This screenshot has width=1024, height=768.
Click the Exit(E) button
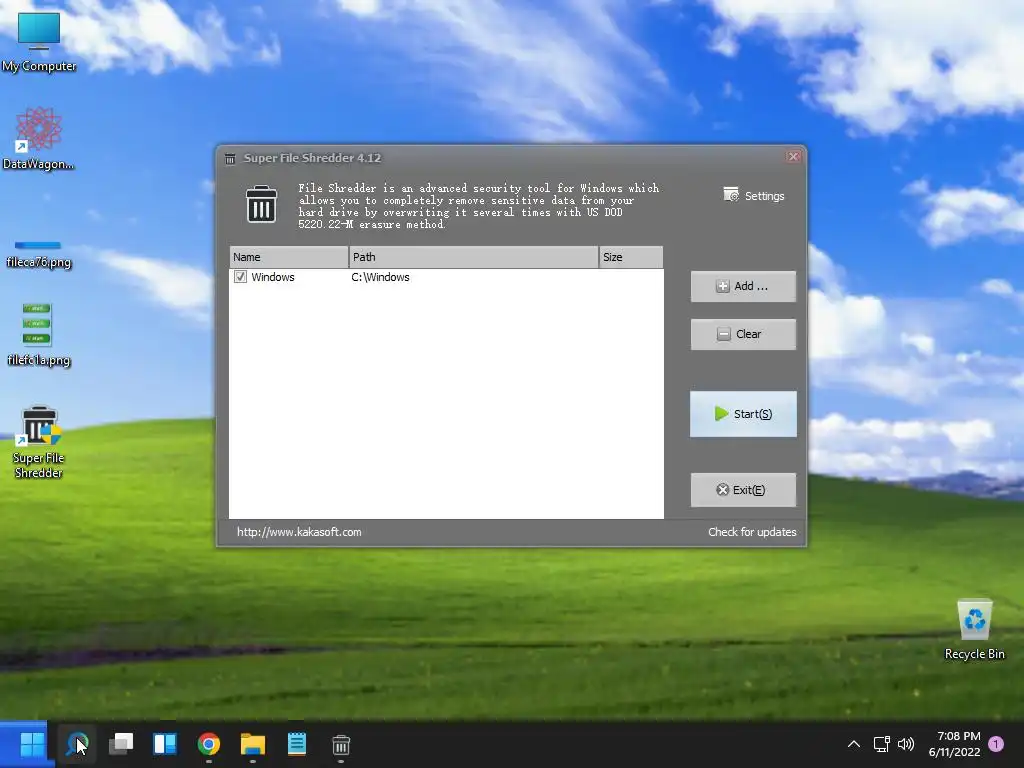(x=743, y=490)
